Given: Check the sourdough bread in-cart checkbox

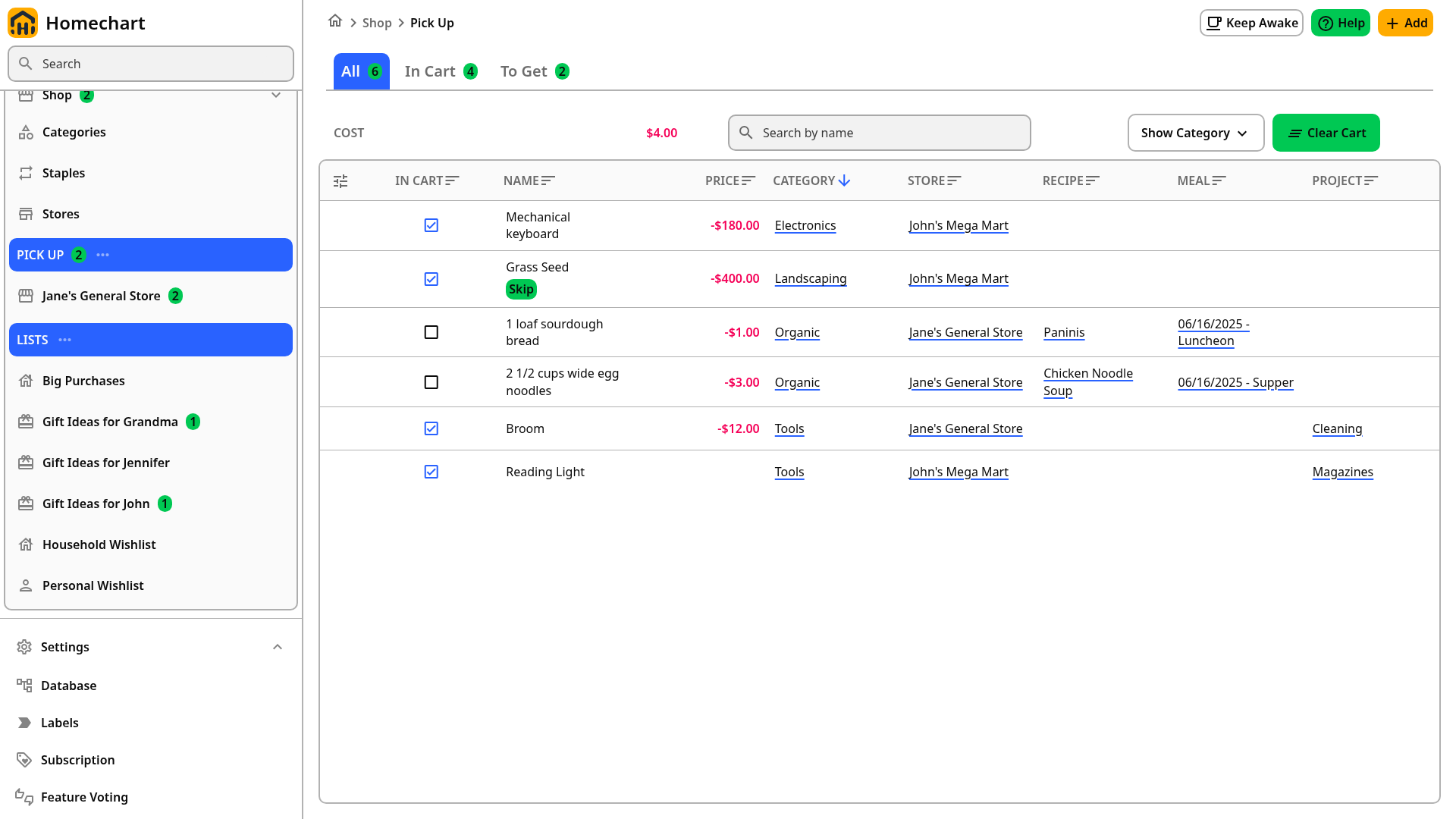Looking at the screenshot, I should click(x=431, y=332).
